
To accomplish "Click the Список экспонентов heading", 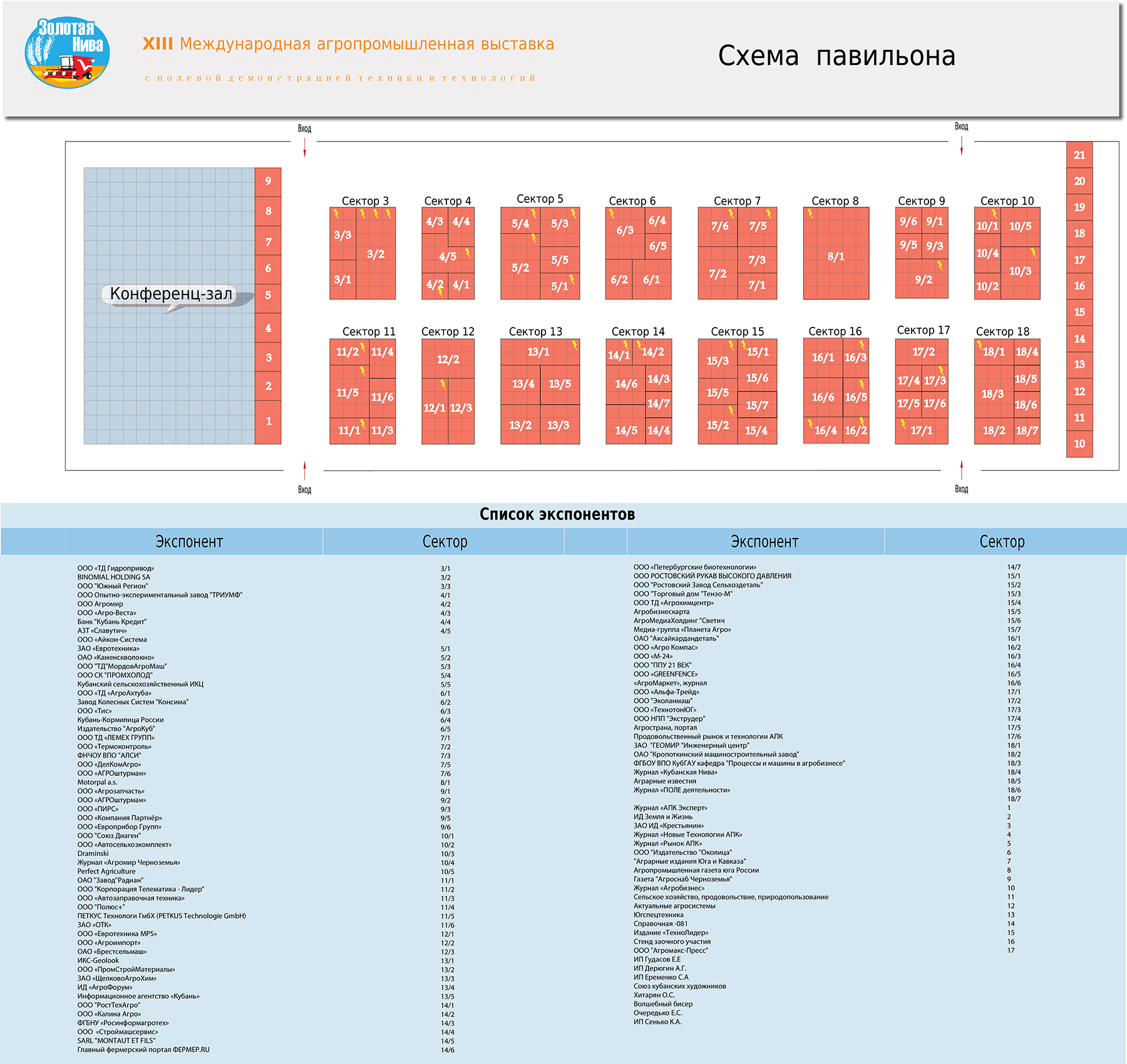I will (557, 514).
